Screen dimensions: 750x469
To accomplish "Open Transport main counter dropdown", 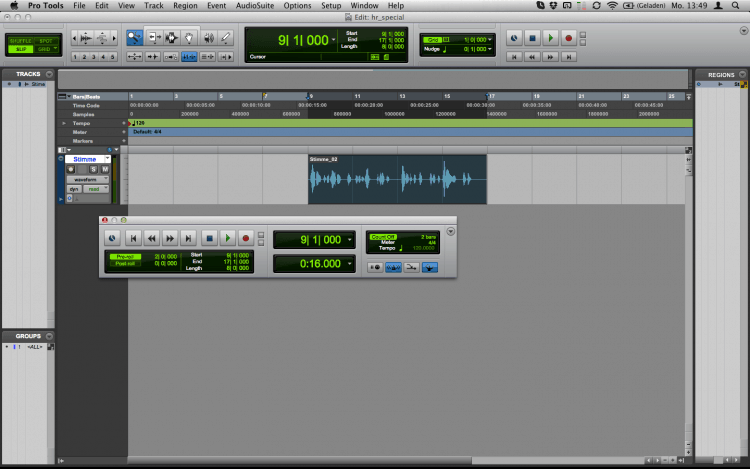I will click(350, 240).
